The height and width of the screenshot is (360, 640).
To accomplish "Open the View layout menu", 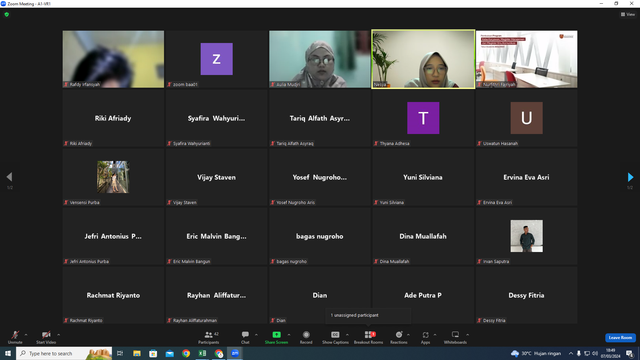I will coord(628,14).
